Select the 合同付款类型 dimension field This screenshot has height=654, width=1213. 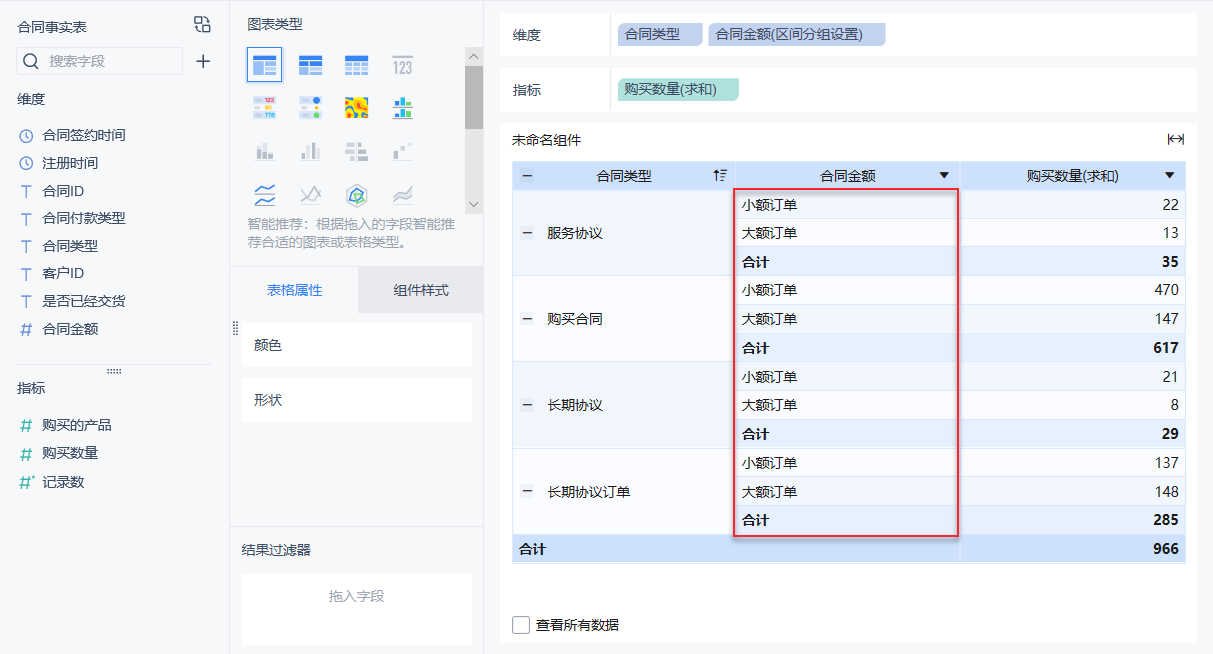pos(84,218)
